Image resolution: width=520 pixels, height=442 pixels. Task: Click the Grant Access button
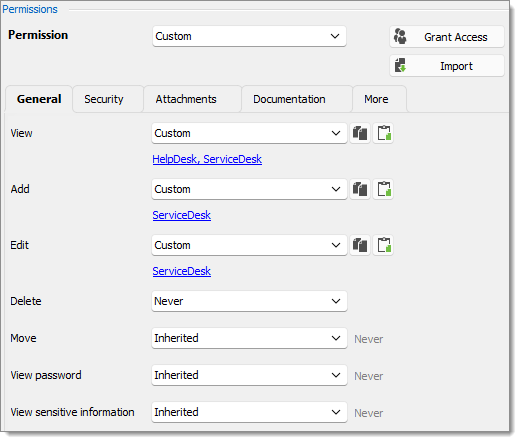tap(447, 37)
